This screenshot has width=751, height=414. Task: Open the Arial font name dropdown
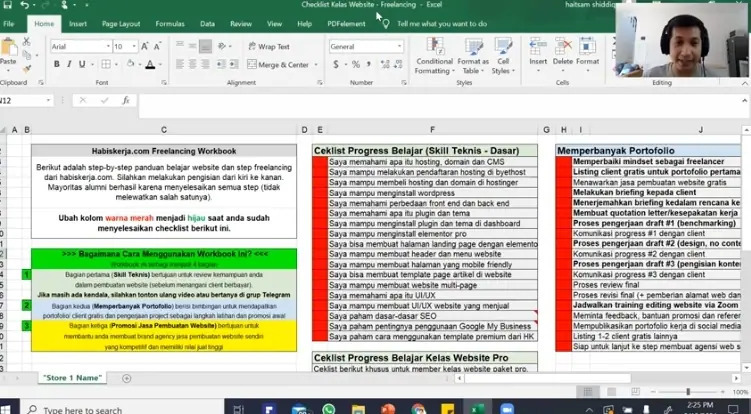pyautogui.click(x=108, y=46)
